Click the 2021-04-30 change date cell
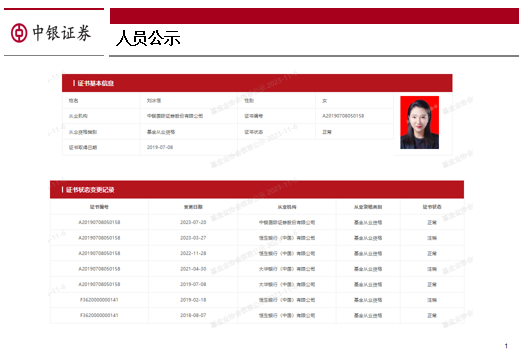 193,269
